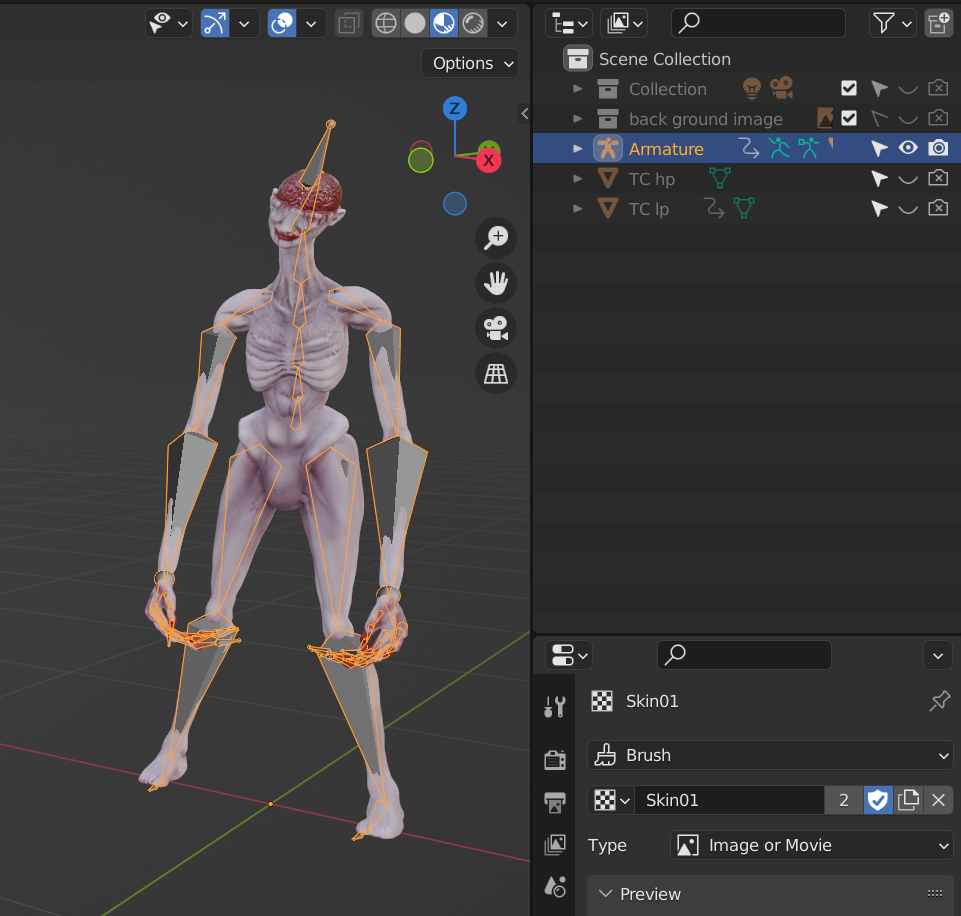Screen dimensions: 961x916
Task: Switch to Wireframe shading
Action: coord(386,23)
